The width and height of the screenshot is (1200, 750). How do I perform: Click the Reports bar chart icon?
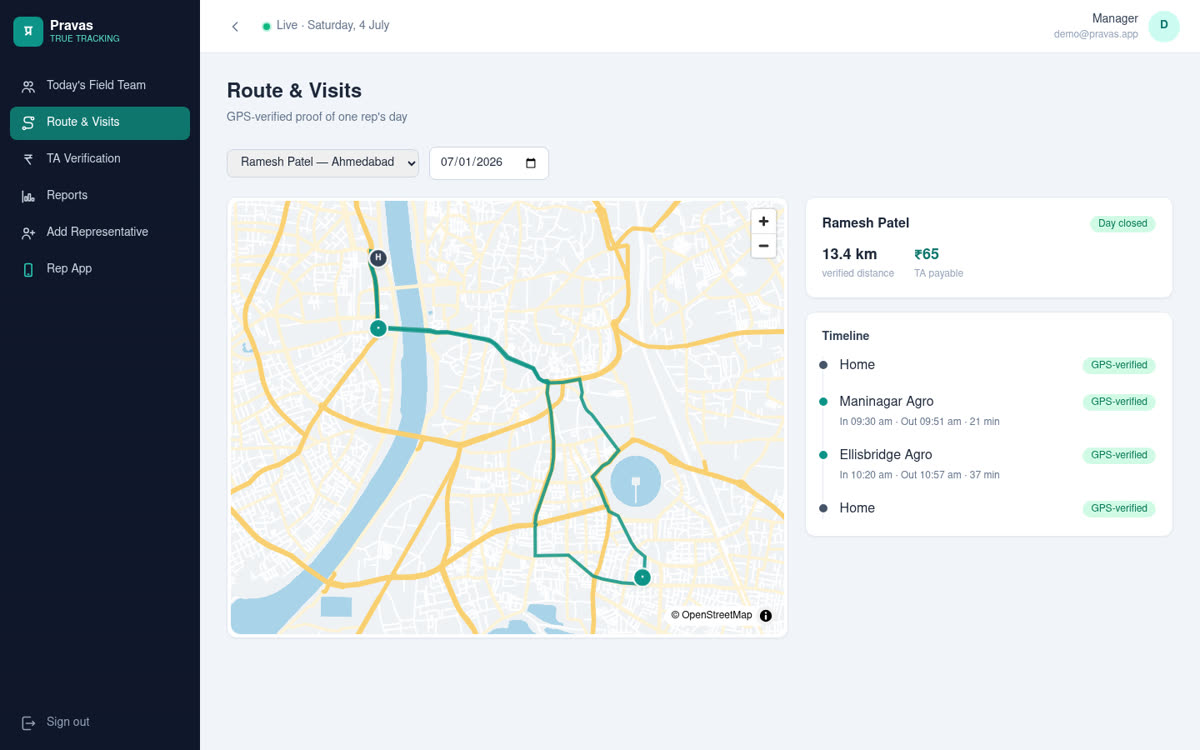point(28,196)
